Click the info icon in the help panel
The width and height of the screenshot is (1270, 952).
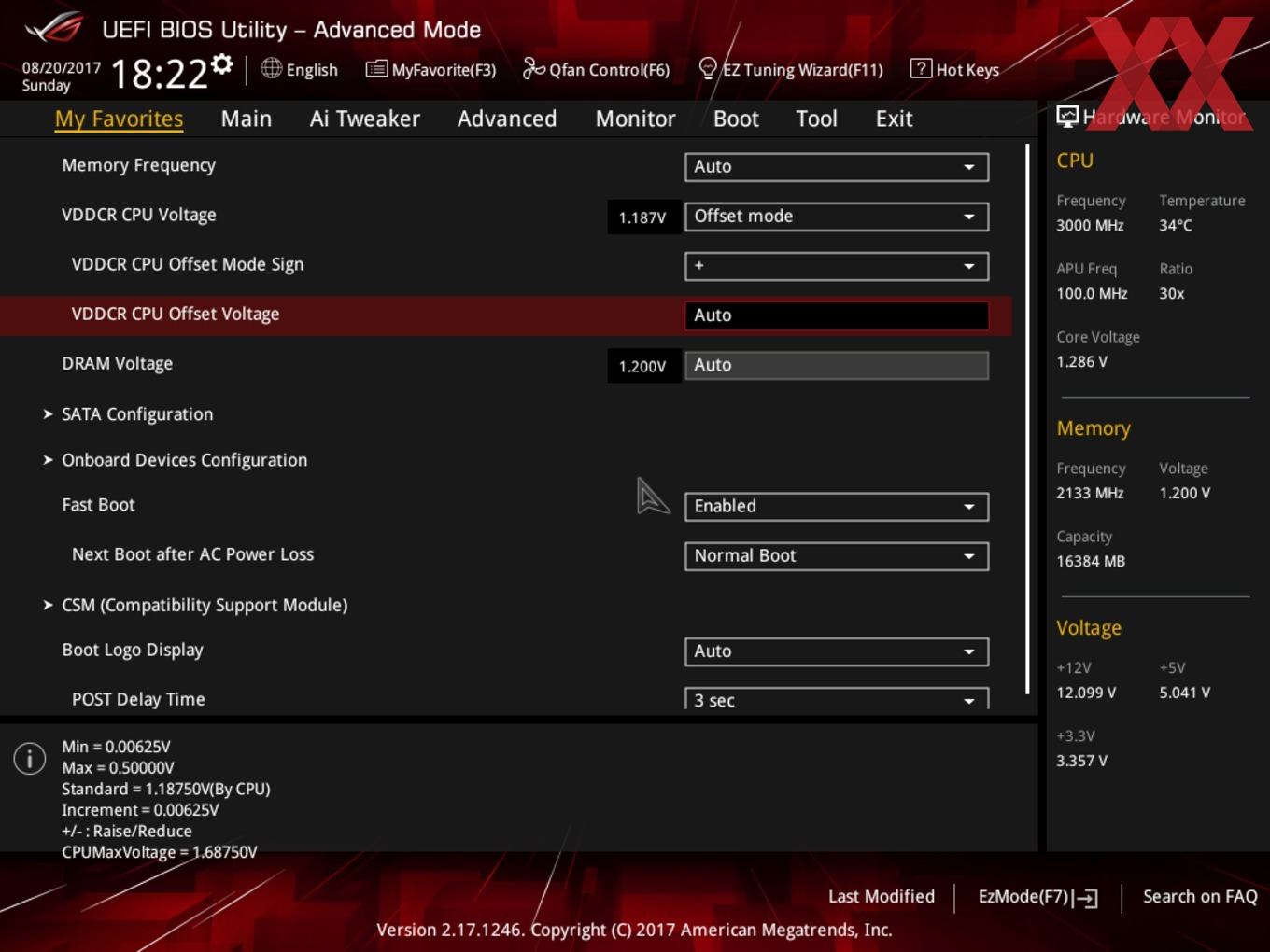point(30,759)
